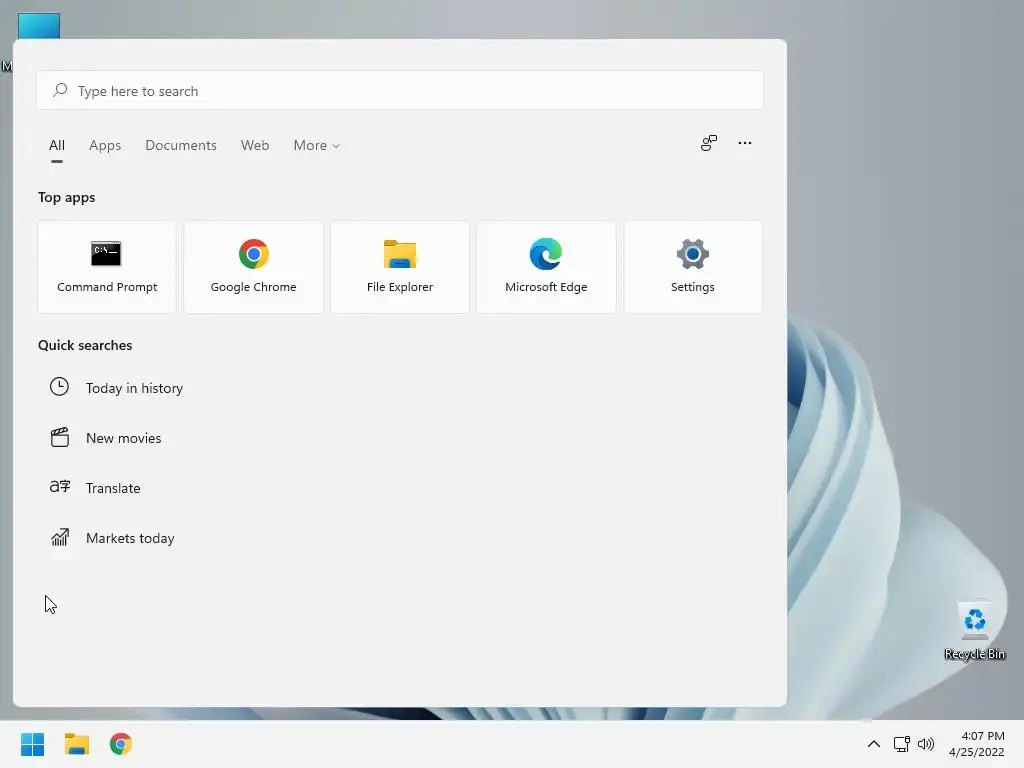Switch to the Documents tab
Viewport: 1024px width, 768px height.
click(x=181, y=146)
